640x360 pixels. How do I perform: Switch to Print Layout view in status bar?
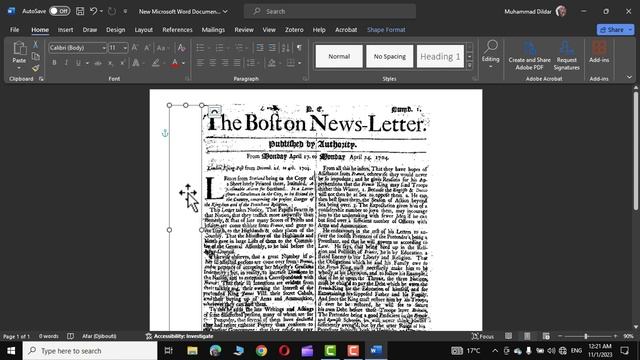tap(527, 336)
